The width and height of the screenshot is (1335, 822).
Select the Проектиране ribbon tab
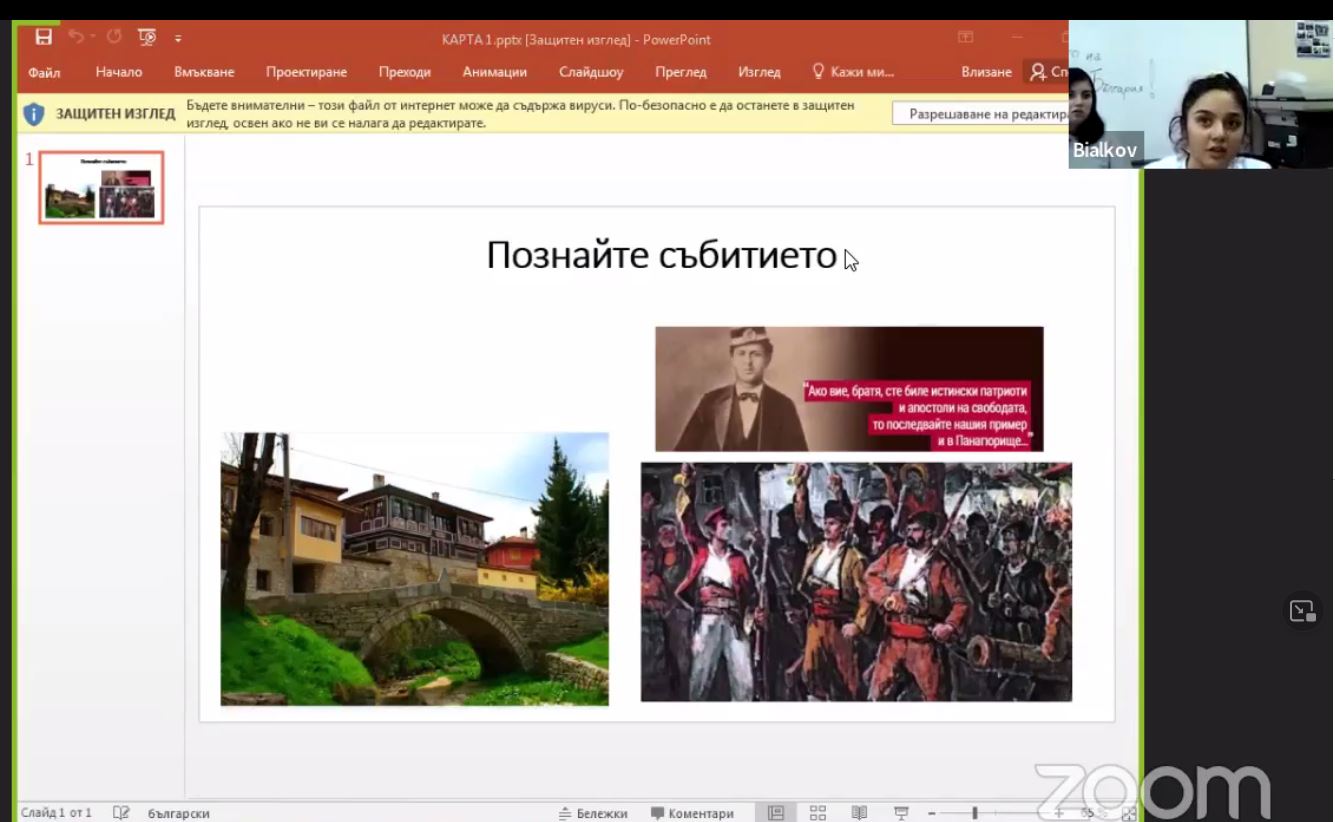[306, 72]
